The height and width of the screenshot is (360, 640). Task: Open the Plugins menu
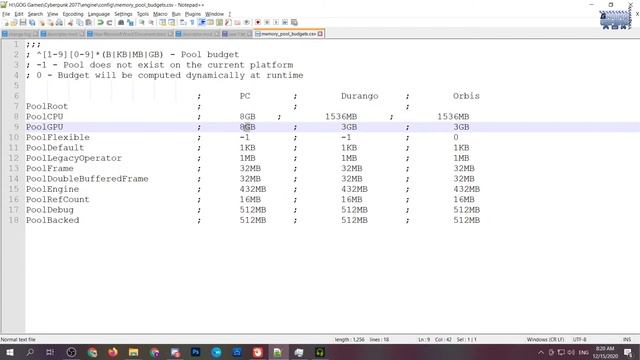coord(193,14)
